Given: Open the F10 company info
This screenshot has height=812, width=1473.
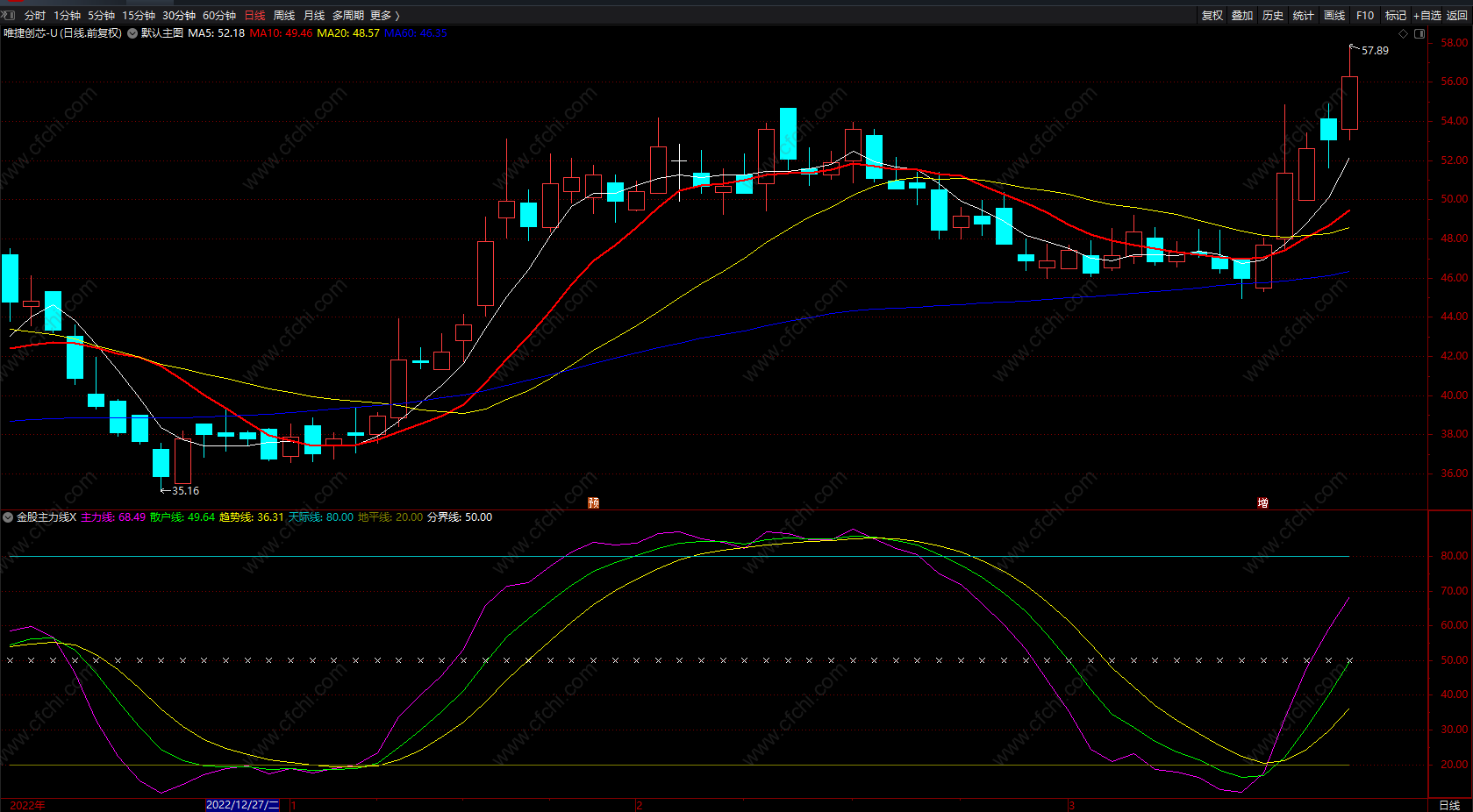Looking at the screenshot, I should (1365, 15).
